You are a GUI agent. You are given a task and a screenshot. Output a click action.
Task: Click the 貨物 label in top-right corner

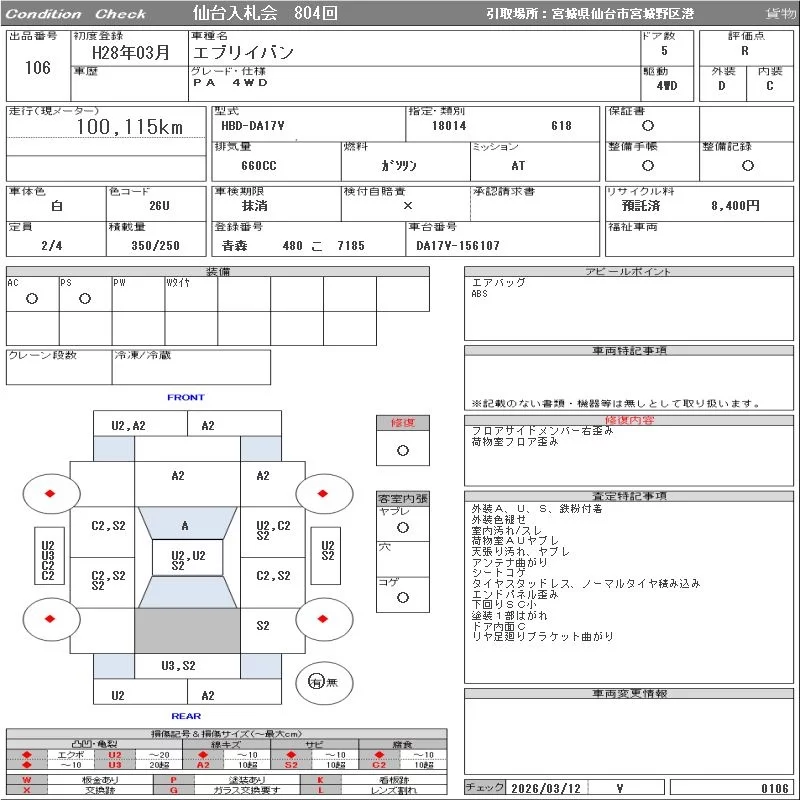pyautogui.click(x=780, y=14)
